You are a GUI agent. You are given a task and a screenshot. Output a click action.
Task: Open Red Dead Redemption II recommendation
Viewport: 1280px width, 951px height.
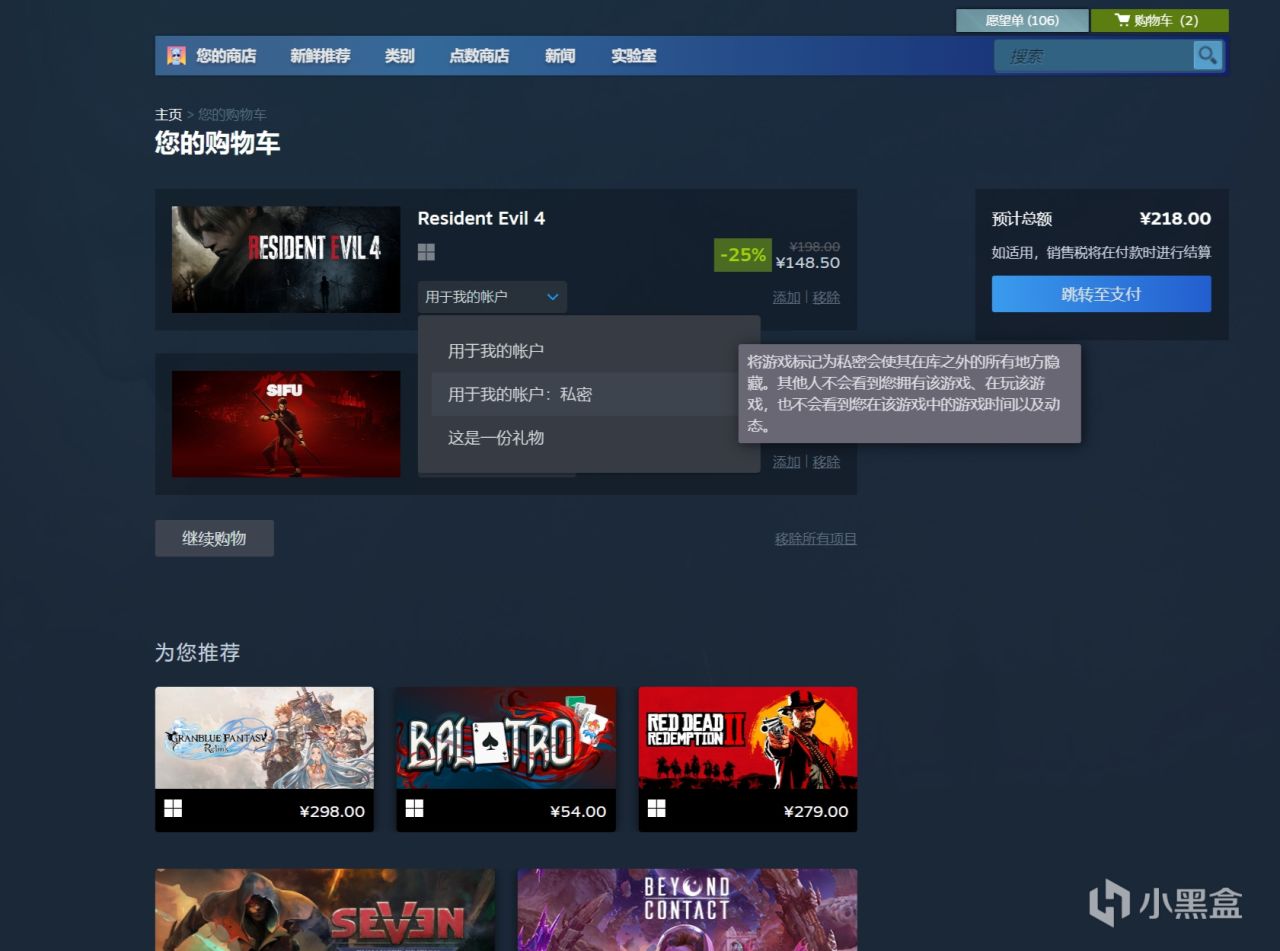coord(748,759)
